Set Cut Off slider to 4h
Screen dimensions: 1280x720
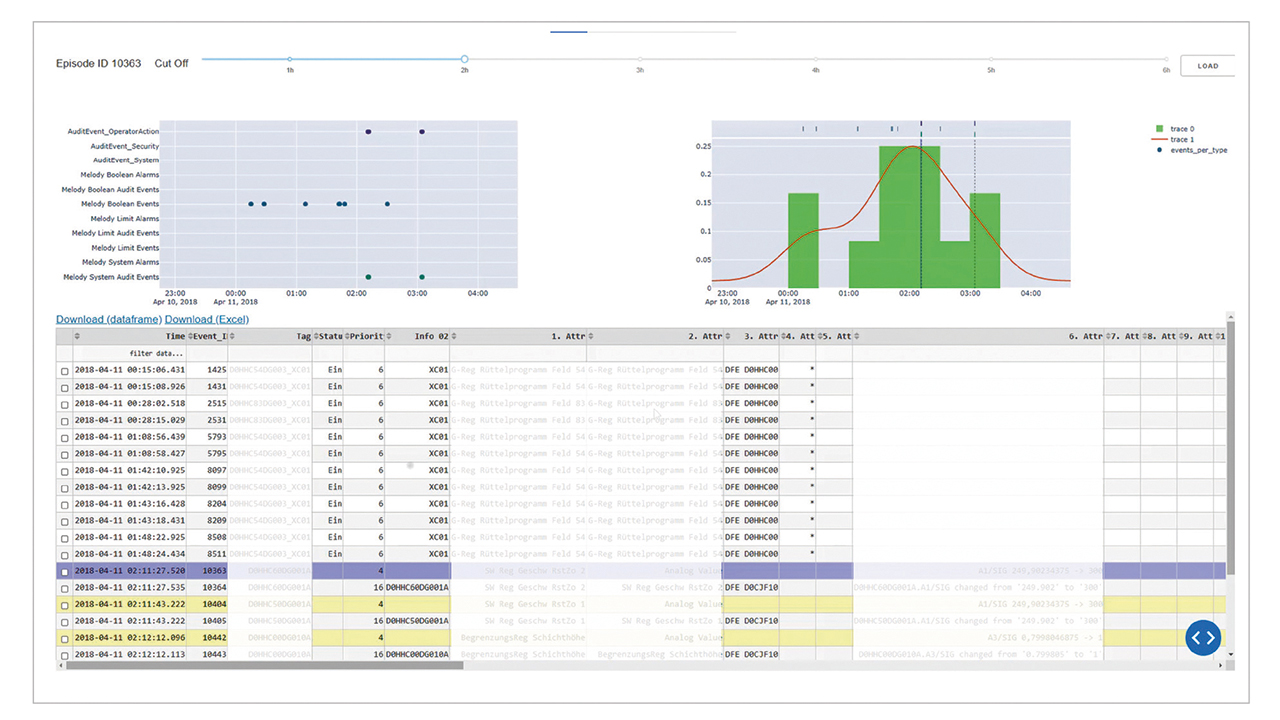[816, 59]
